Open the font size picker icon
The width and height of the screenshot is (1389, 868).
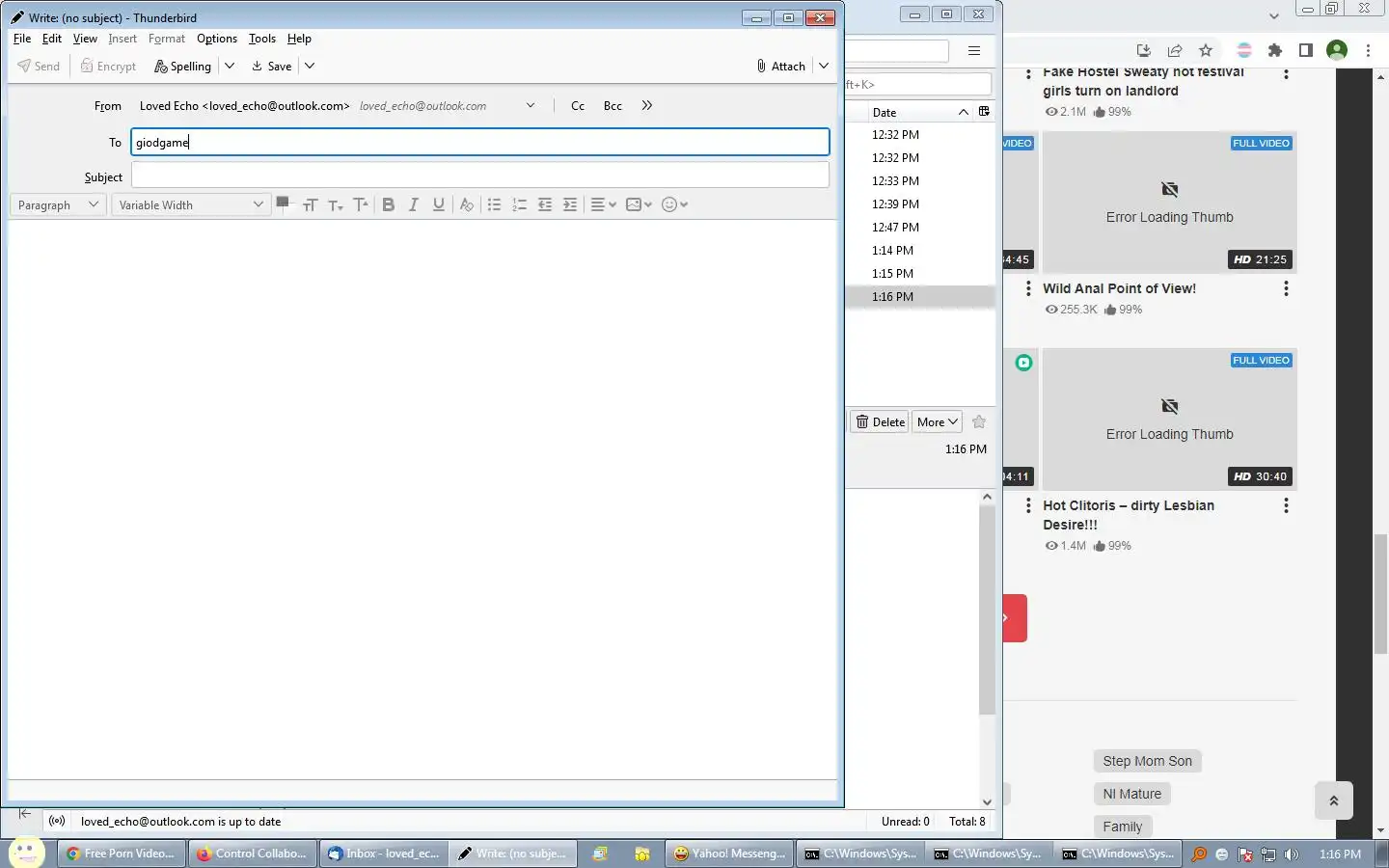pyautogui.click(x=310, y=204)
